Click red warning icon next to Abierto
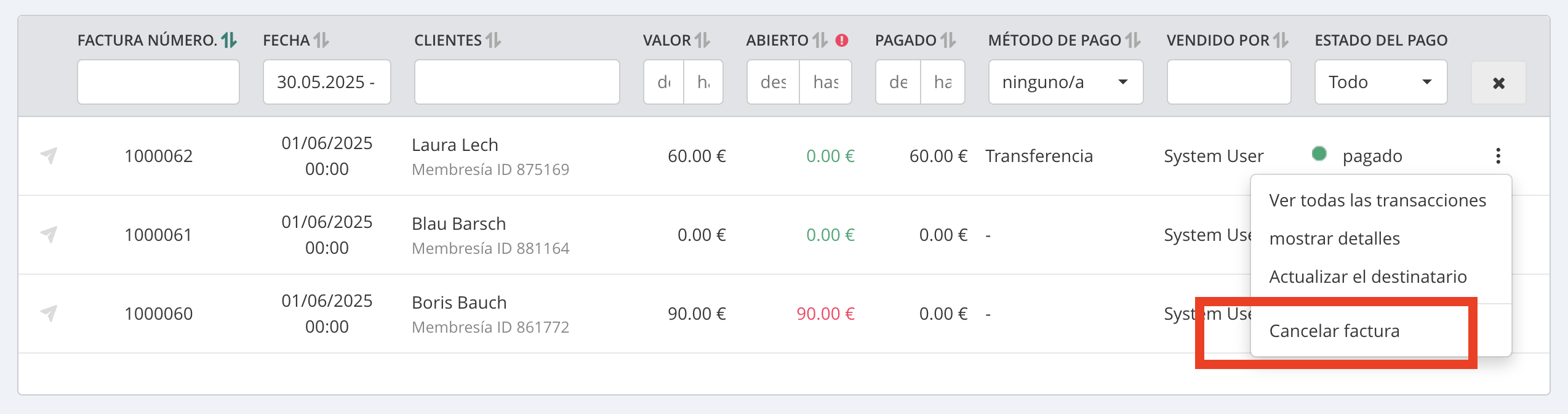 tap(842, 41)
